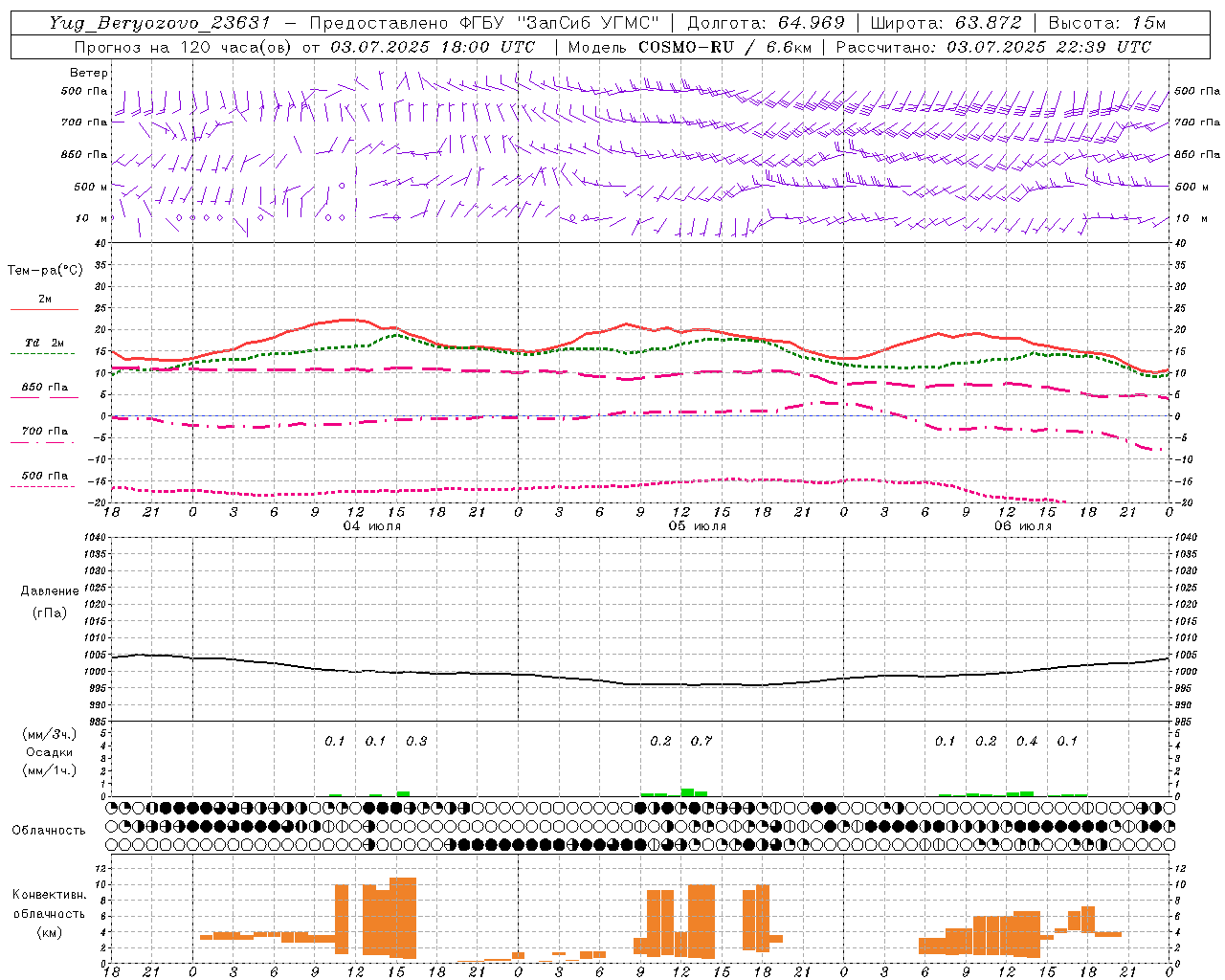
Task: Click the red 2м temperature legend line
Action: [44, 309]
